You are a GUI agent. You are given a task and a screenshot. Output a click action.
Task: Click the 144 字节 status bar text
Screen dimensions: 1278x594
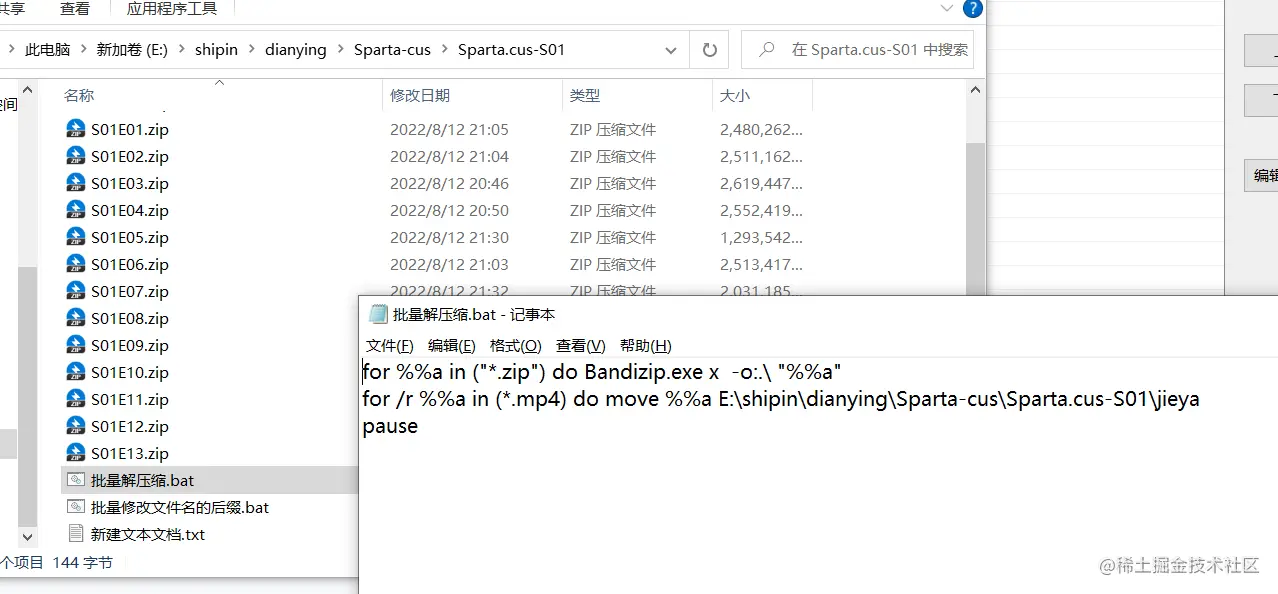tap(82, 562)
